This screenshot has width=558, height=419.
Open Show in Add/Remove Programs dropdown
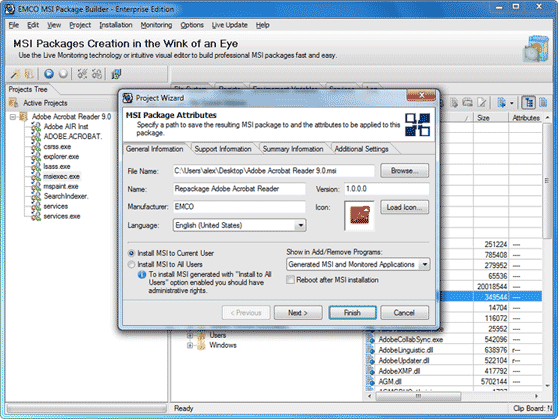pyautogui.click(x=425, y=265)
